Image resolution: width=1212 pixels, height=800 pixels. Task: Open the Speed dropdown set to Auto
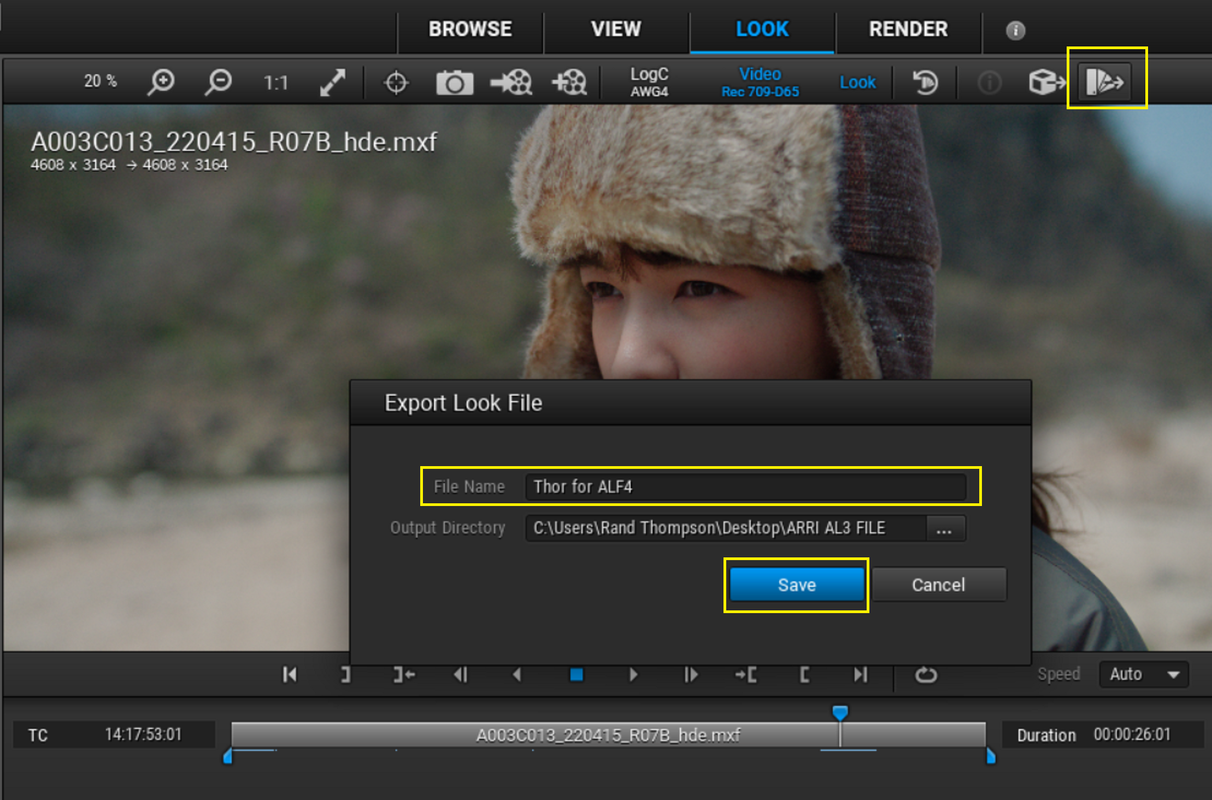click(1144, 674)
